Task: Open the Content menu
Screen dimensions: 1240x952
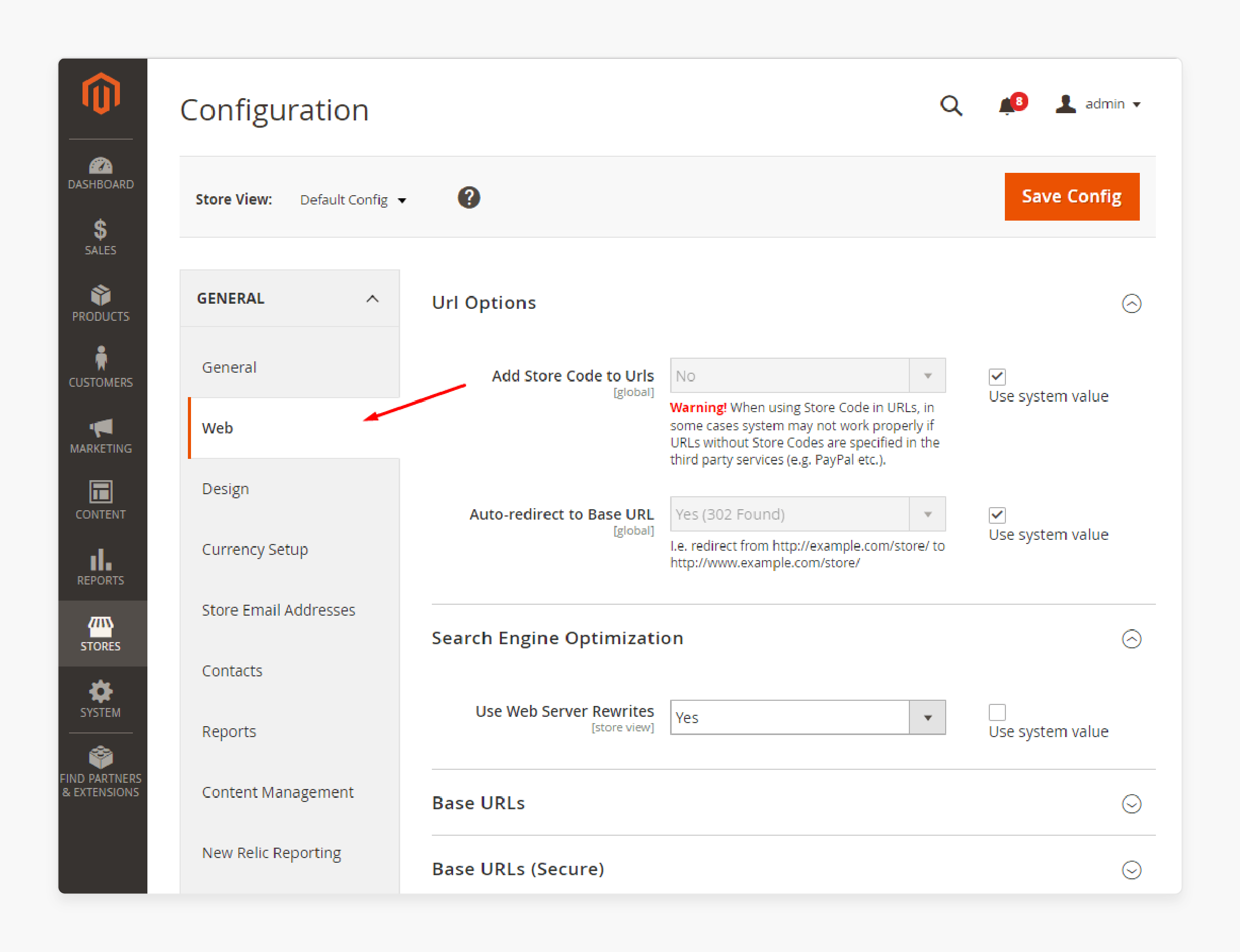Action: click(101, 501)
